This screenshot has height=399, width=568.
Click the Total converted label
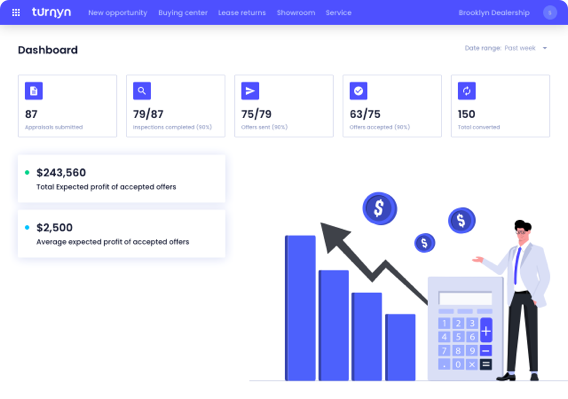[x=479, y=127]
